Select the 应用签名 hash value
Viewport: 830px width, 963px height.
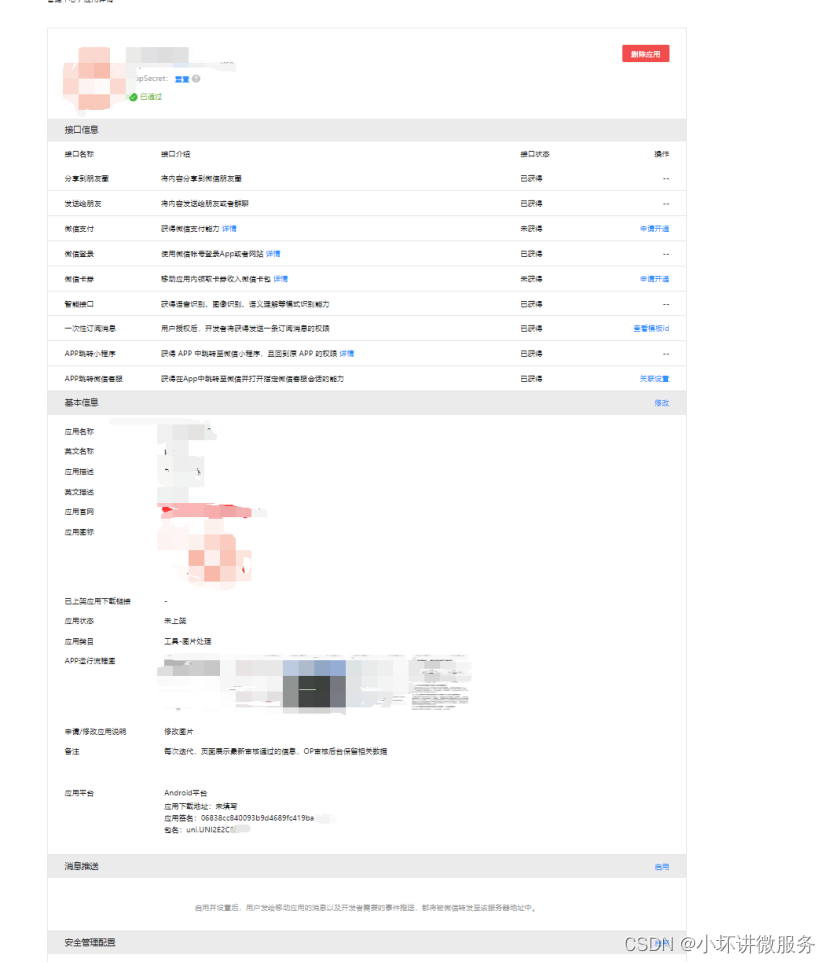(257, 818)
